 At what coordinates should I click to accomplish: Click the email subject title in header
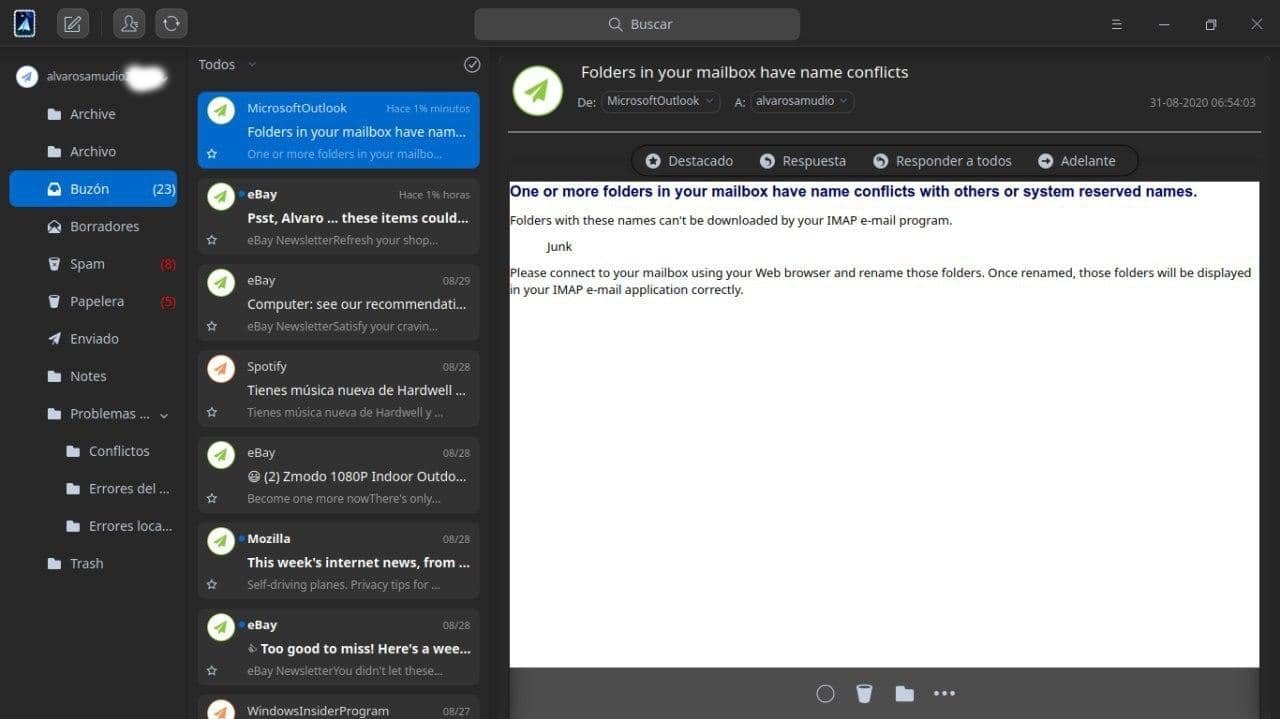[744, 72]
